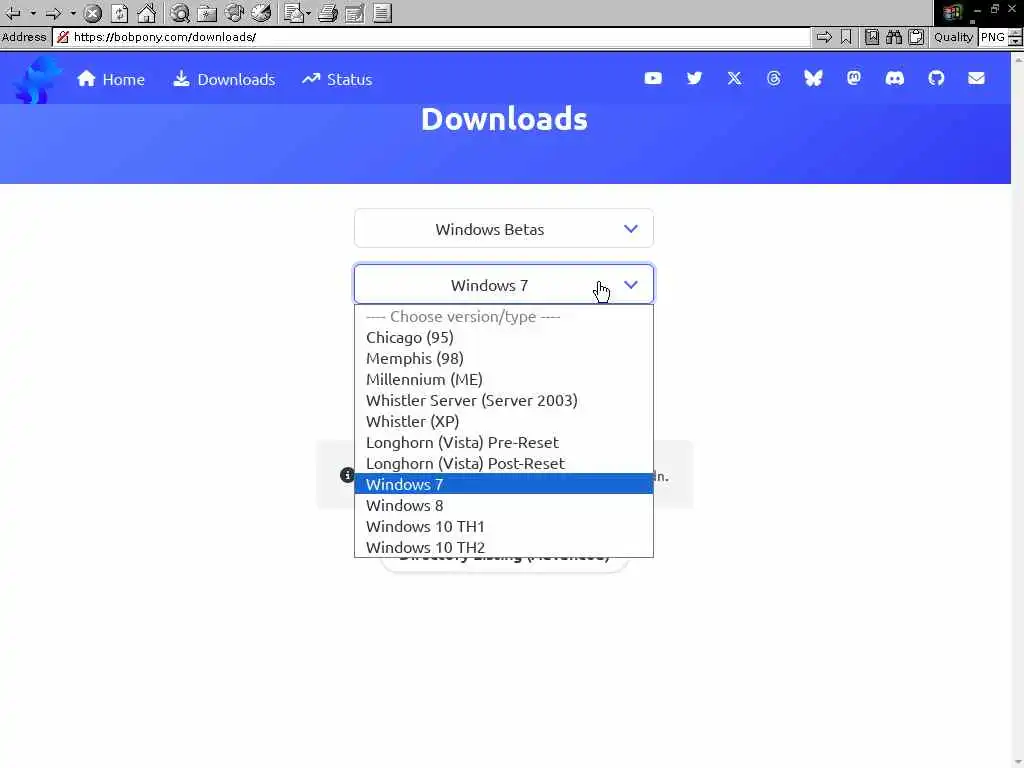Open the Back history dropdown arrow
Screen dimensions: 1024x768
tap(32, 12)
